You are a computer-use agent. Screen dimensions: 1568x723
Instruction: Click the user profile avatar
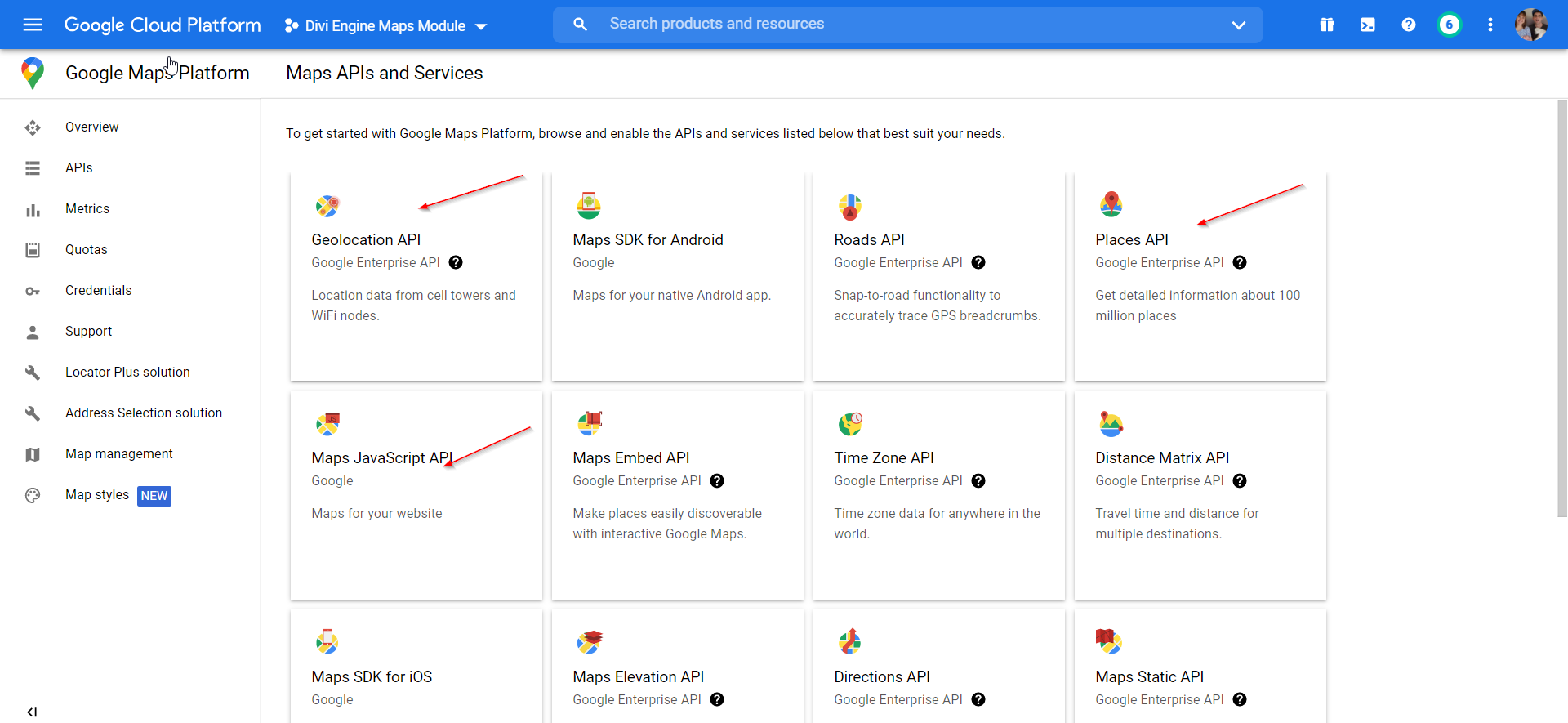click(1531, 25)
